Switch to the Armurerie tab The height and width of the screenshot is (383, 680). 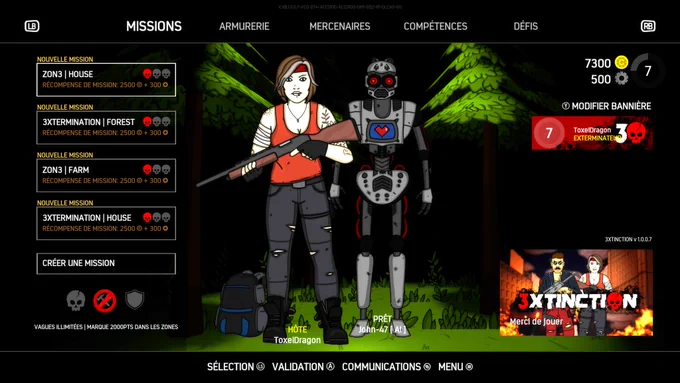tap(244, 26)
